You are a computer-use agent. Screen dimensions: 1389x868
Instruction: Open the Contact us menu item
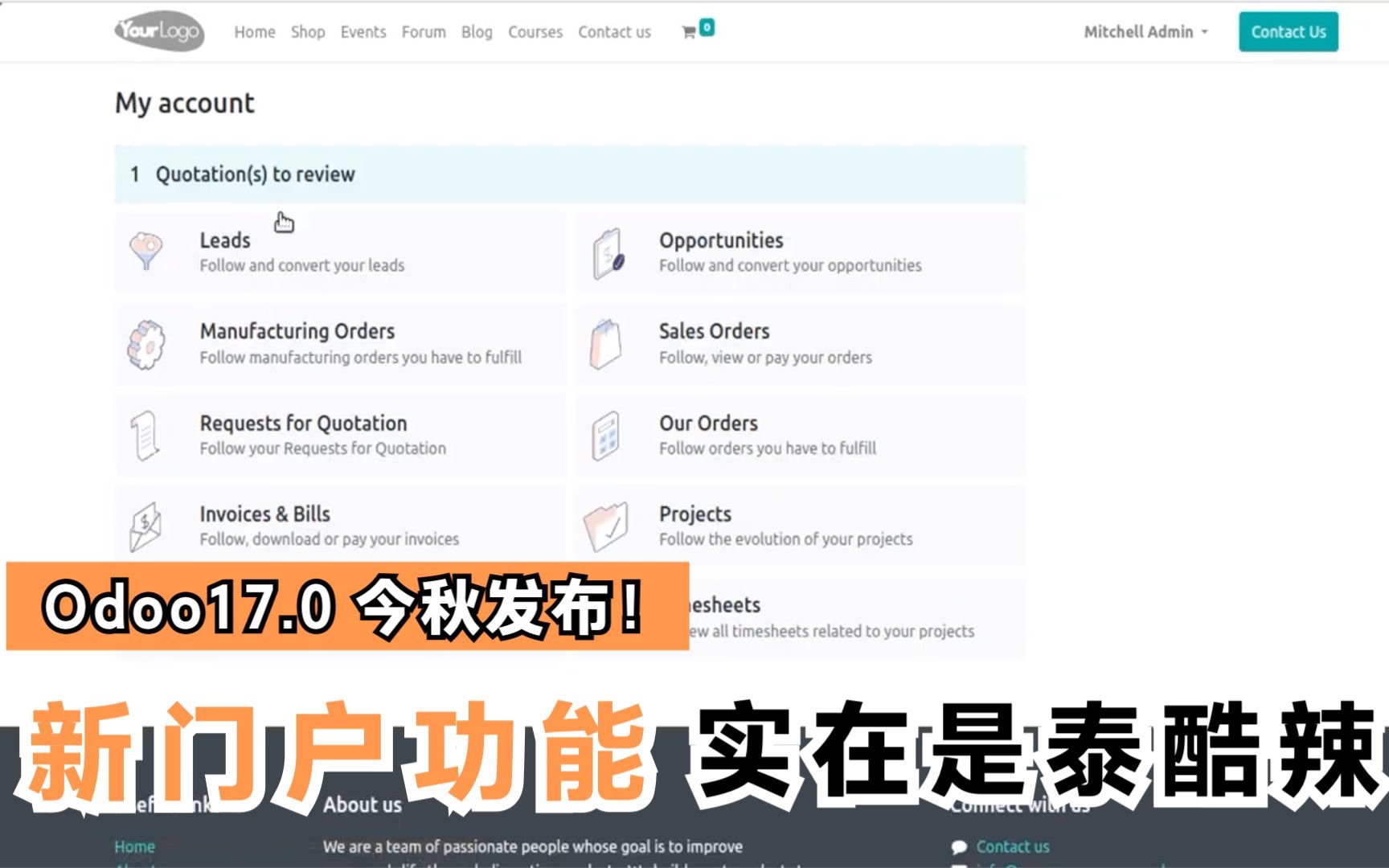pos(615,32)
